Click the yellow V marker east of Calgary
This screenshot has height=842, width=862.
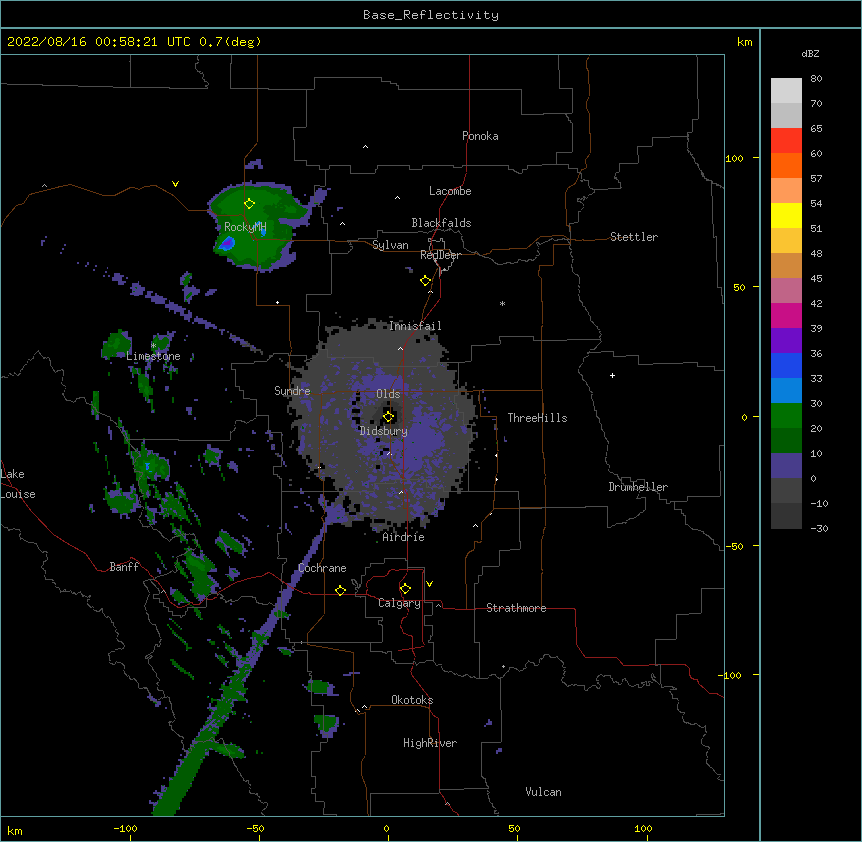[429, 584]
